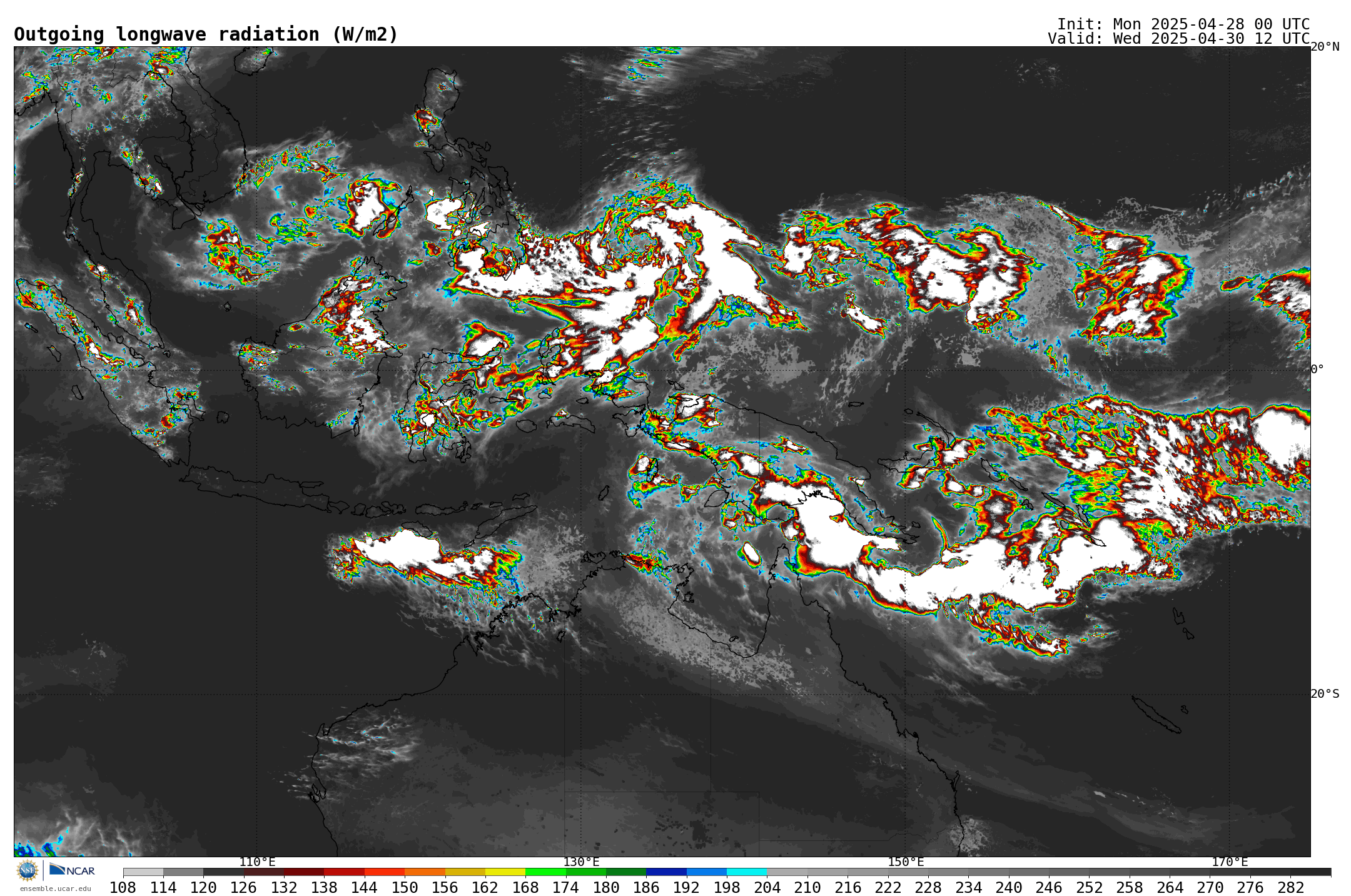Pick the orange 150–156 colorbar swatch

tap(425, 872)
